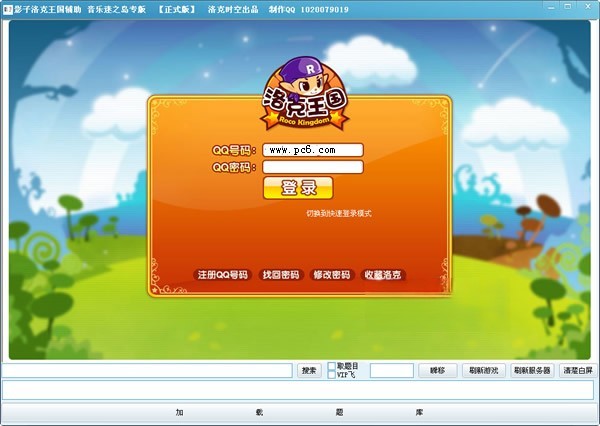Click the 洛克王国 Roco Kingdom logo
This screenshot has width=600, height=426.
305,94
